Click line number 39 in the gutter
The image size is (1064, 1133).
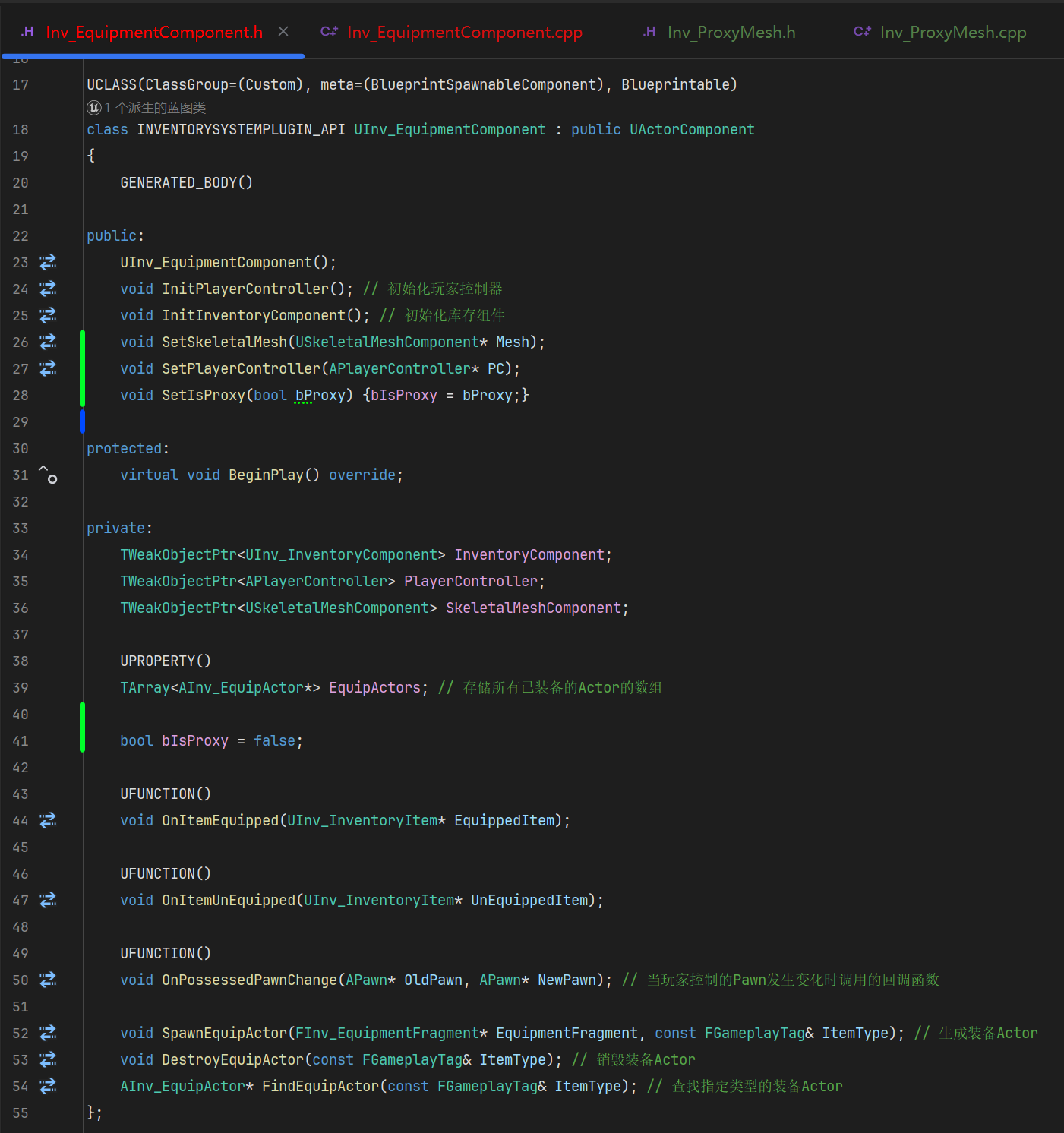pyautogui.click(x=21, y=687)
